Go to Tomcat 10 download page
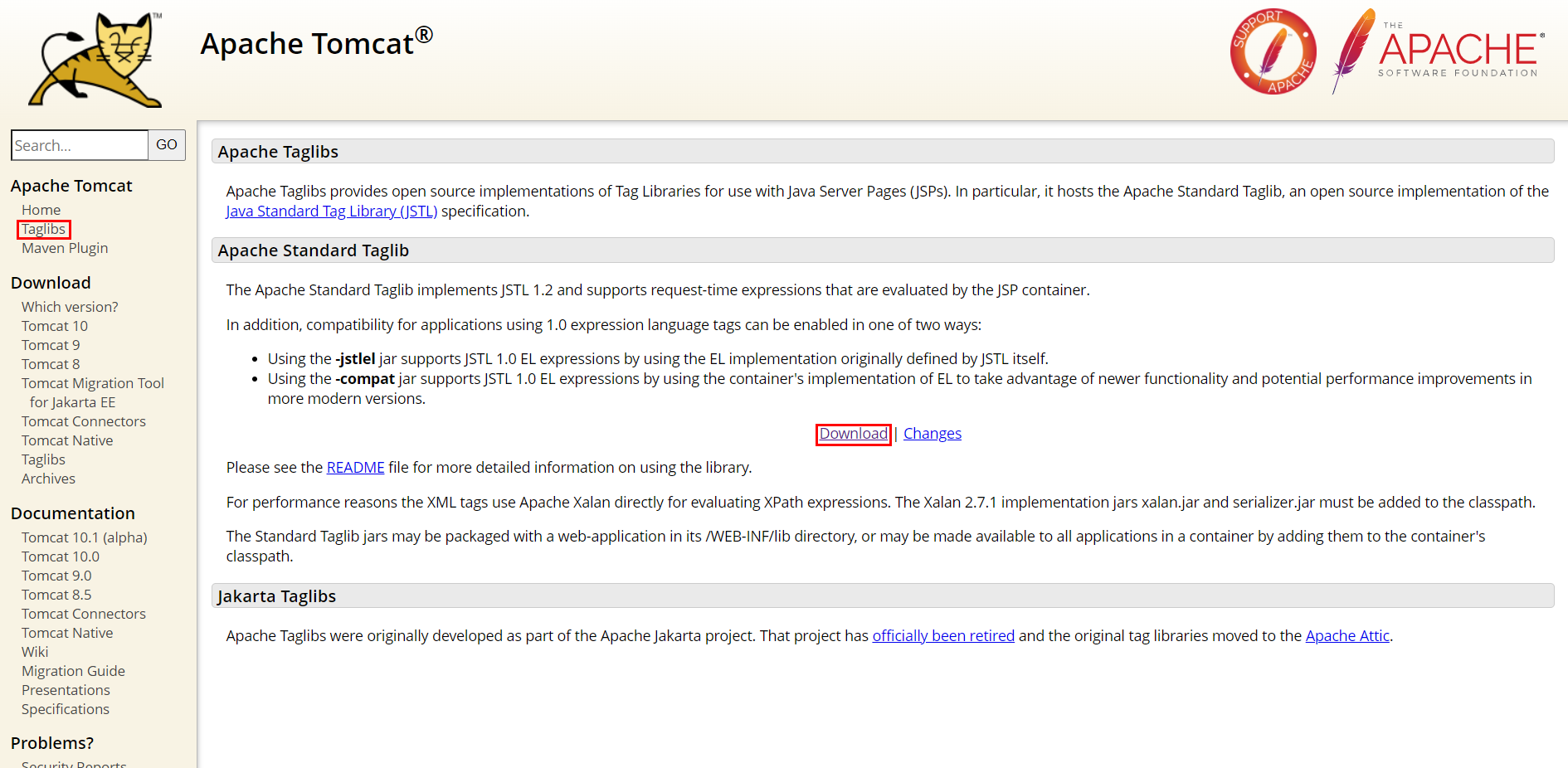This screenshot has width=1568, height=768. (55, 326)
